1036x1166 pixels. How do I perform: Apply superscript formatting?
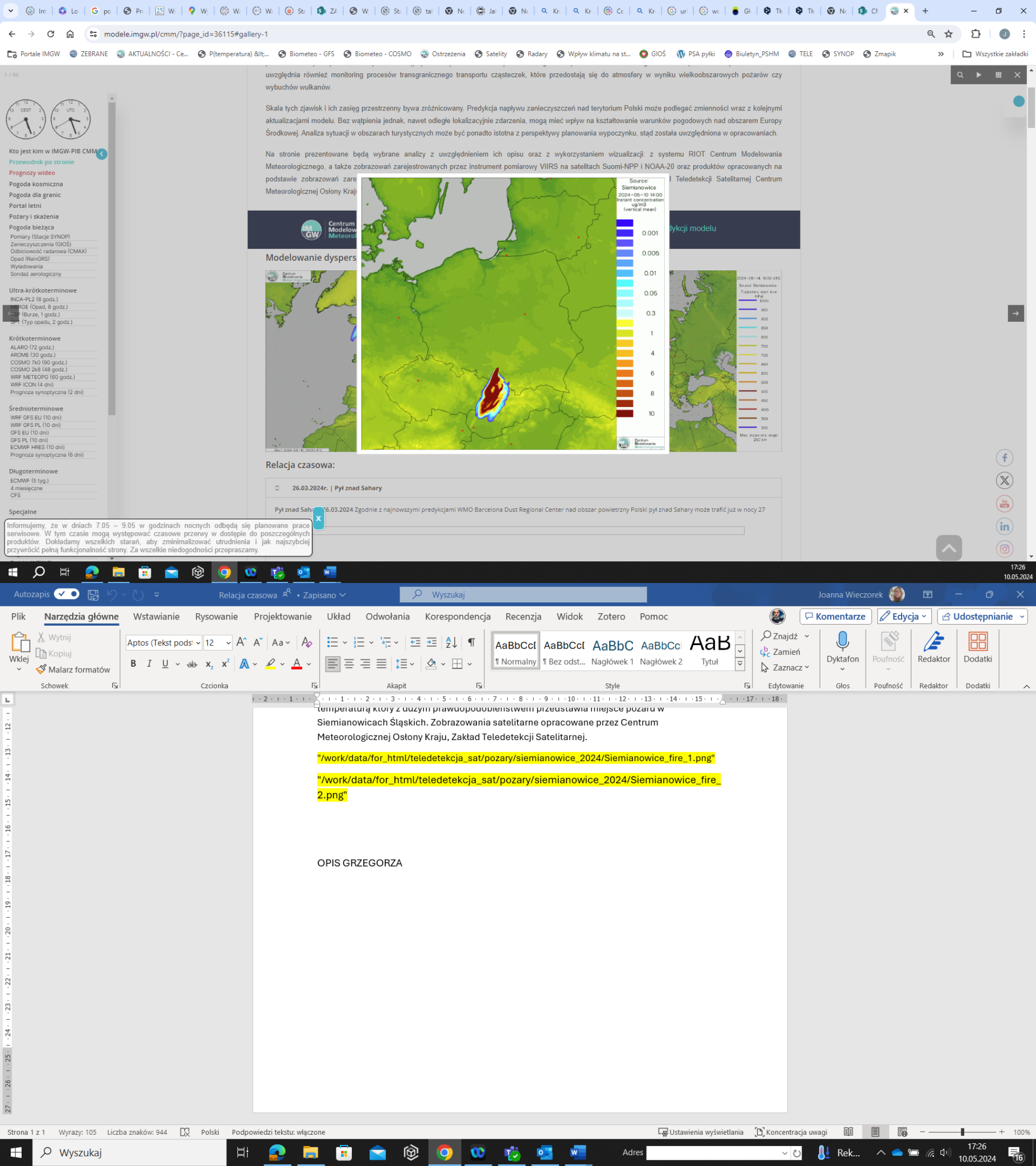point(225,663)
